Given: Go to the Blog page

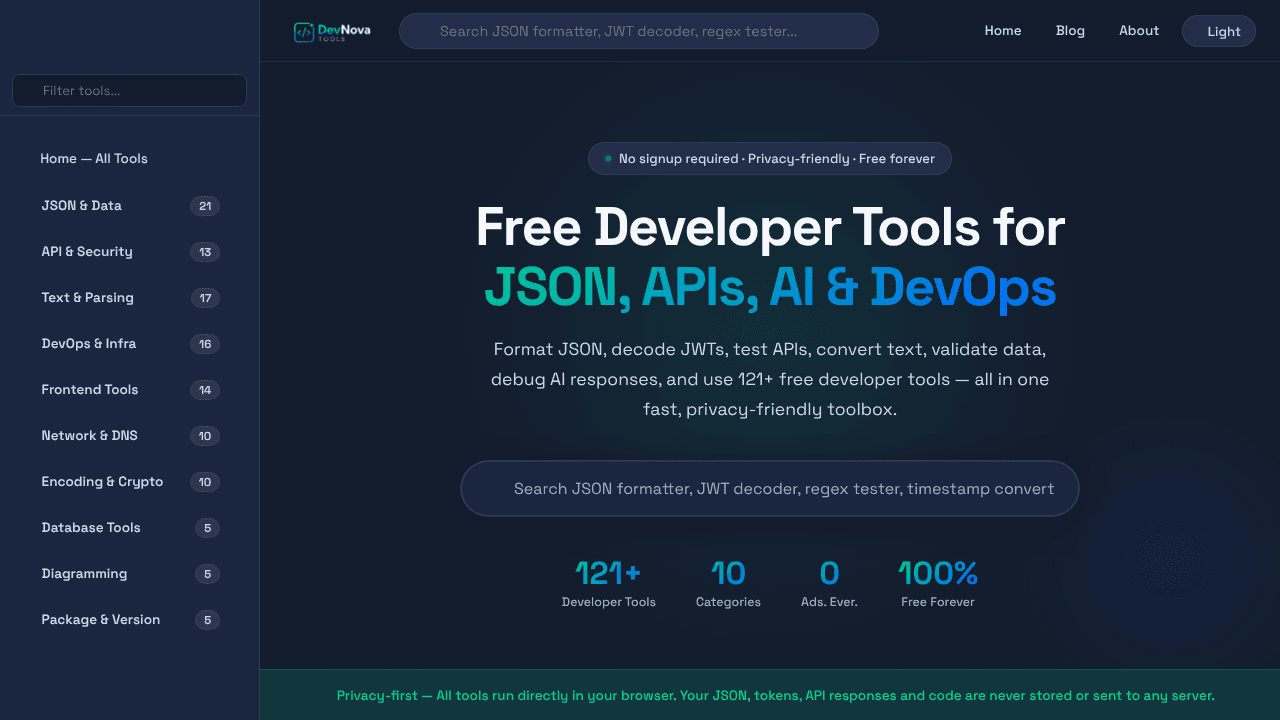Looking at the screenshot, I should [x=1070, y=31].
